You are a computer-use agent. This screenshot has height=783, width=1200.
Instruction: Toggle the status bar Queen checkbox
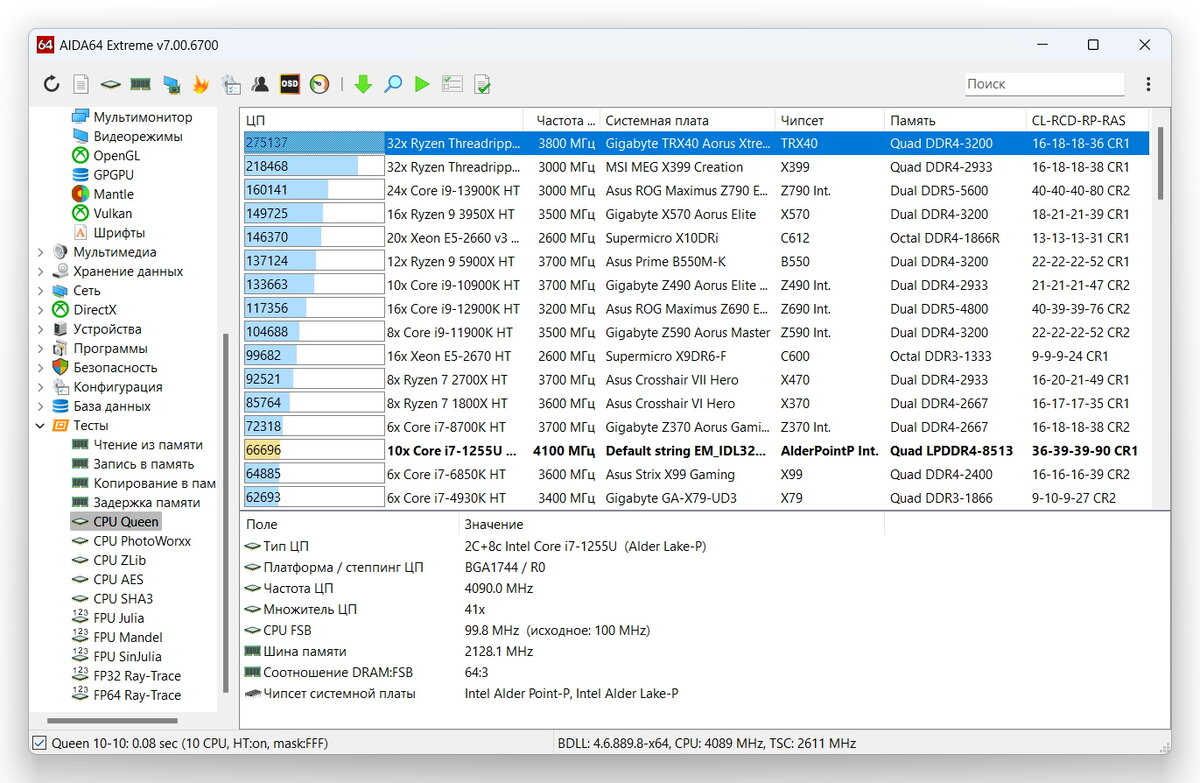click(x=40, y=743)
